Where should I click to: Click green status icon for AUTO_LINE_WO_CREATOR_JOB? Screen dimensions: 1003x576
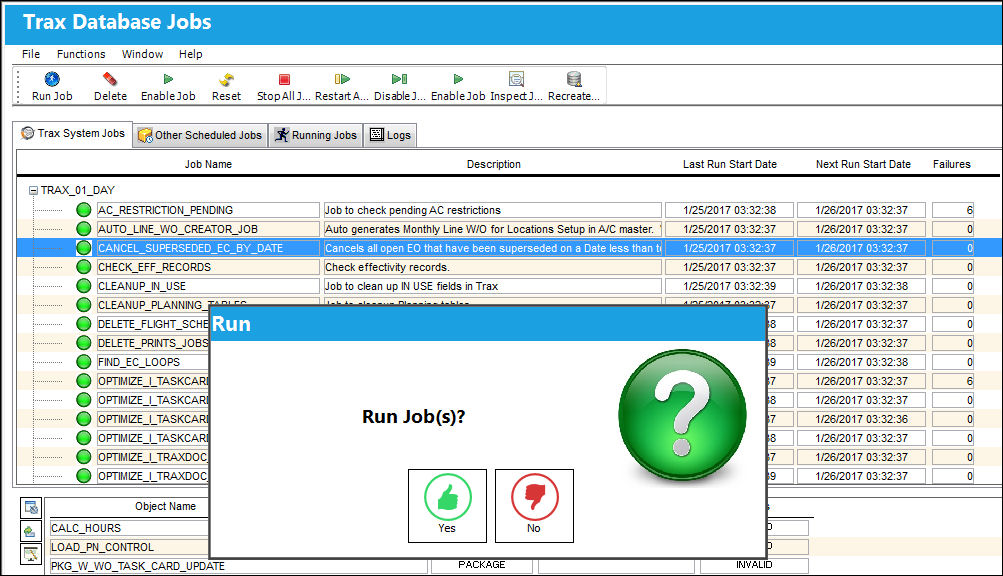pos(84,229)
